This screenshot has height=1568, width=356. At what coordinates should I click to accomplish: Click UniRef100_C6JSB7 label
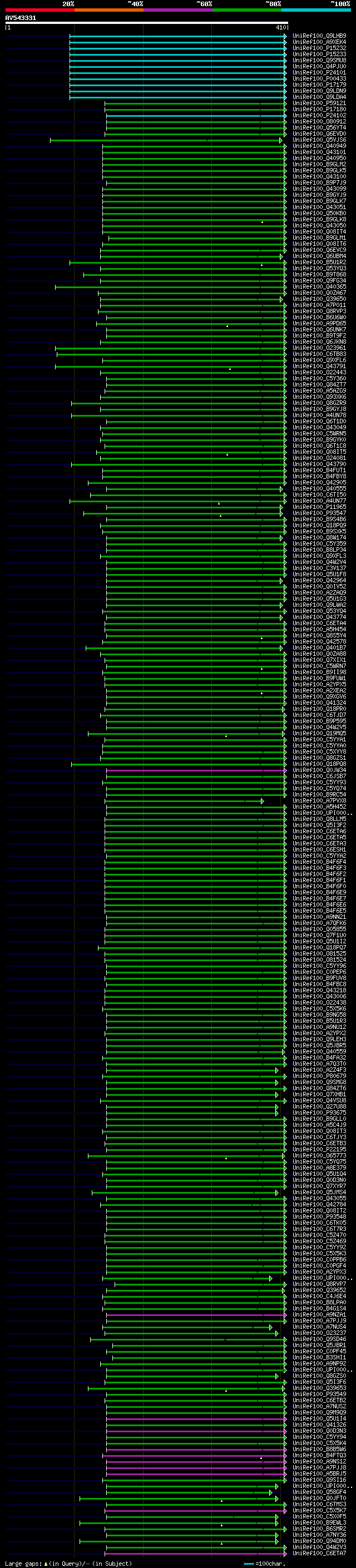[319, 776]
